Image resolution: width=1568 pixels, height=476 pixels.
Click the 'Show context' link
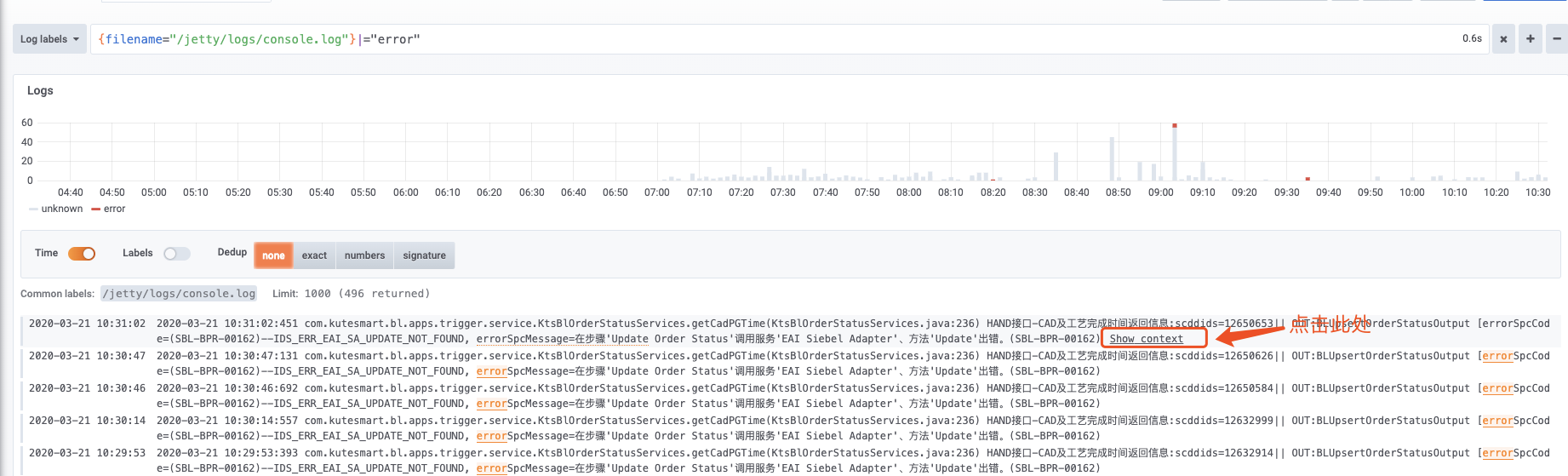(x=1146, y=339)
